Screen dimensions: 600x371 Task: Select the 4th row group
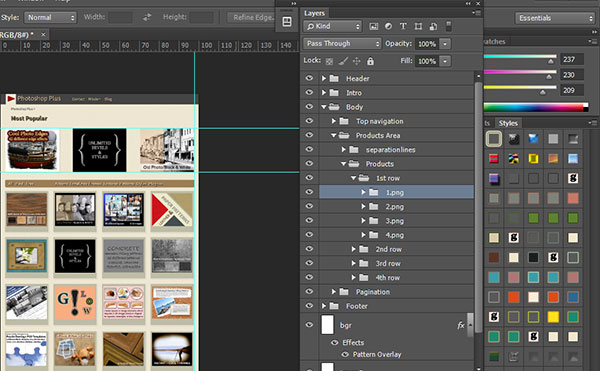pos(396,278)
